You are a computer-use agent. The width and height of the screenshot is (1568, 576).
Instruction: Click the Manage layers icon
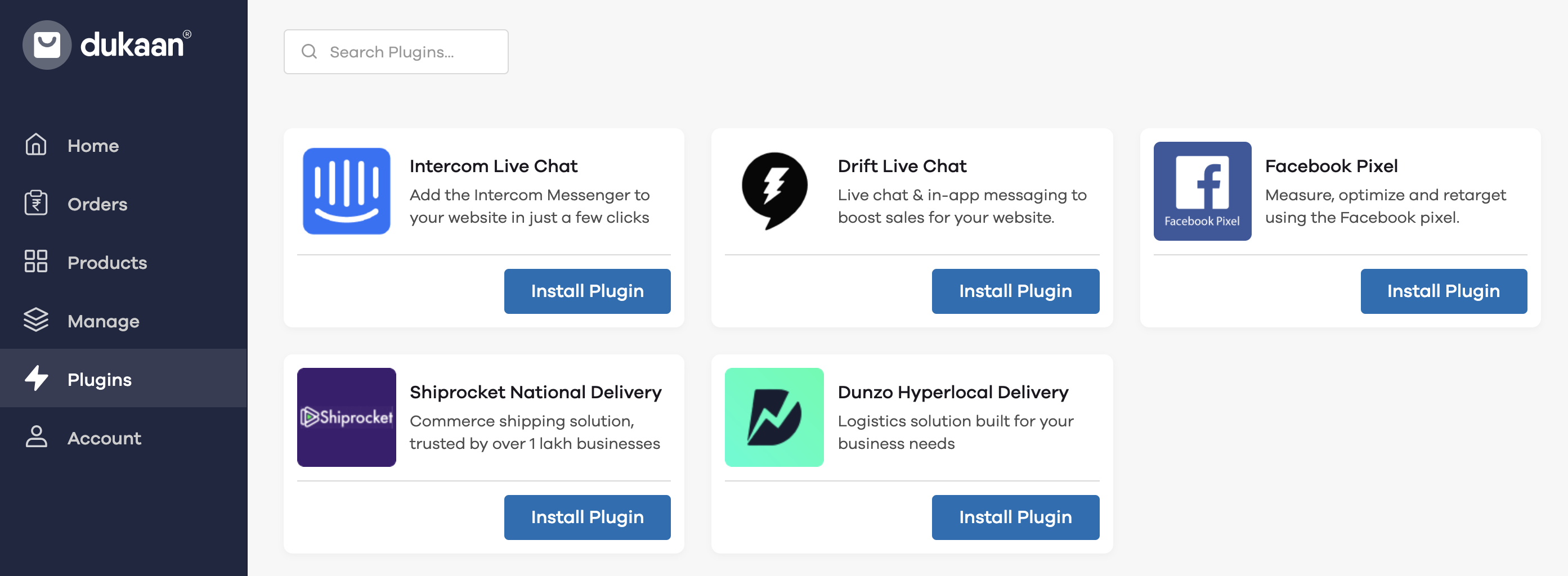point(36,320)
